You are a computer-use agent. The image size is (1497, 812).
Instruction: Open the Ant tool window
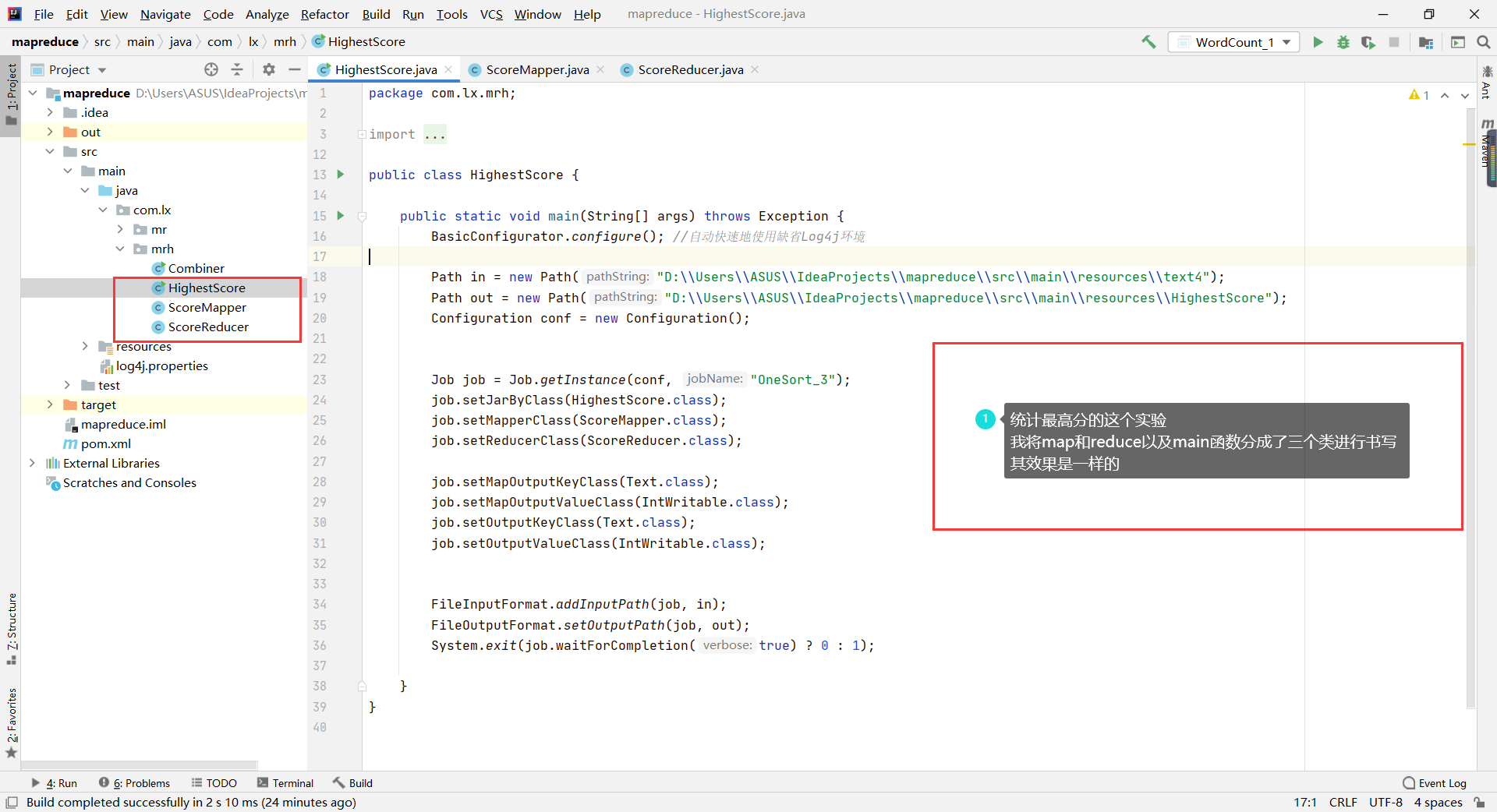point(1488,82)
